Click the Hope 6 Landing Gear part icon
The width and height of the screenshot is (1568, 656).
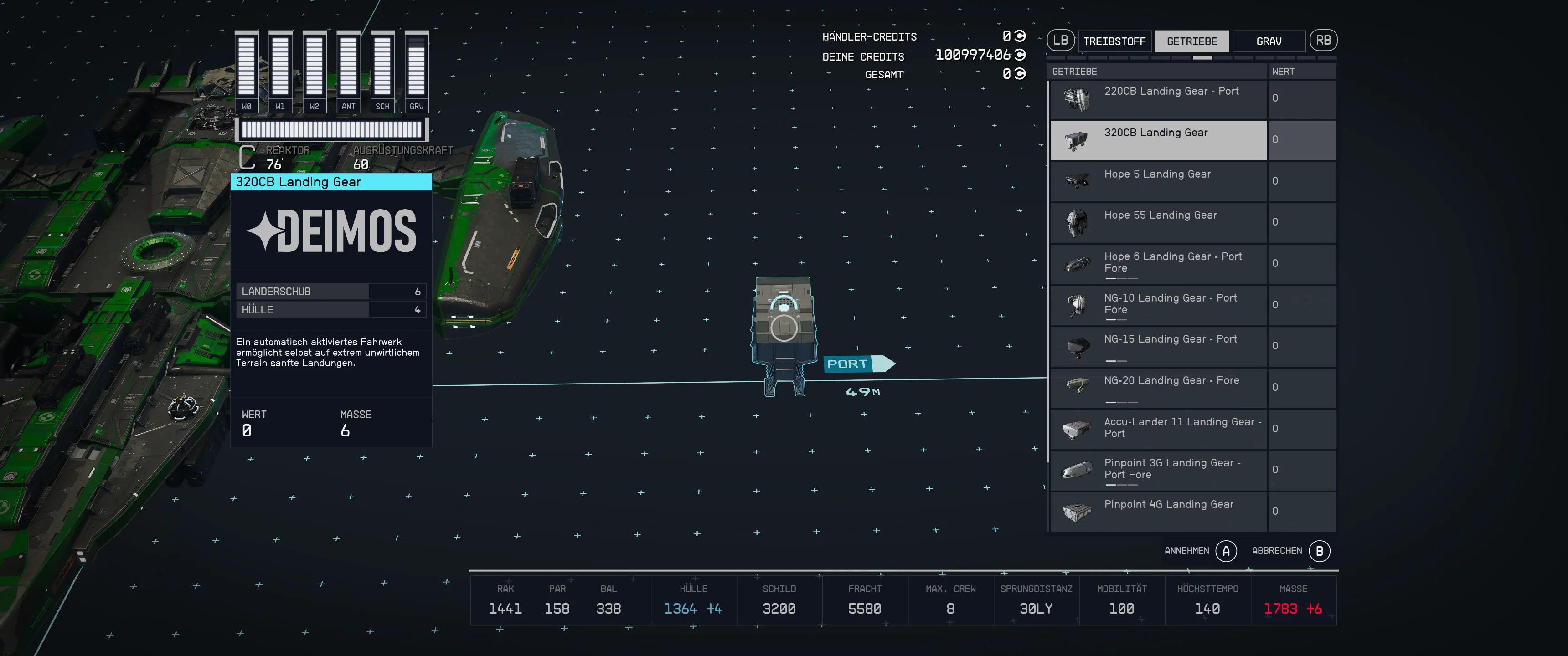[x=1076, y=264]
